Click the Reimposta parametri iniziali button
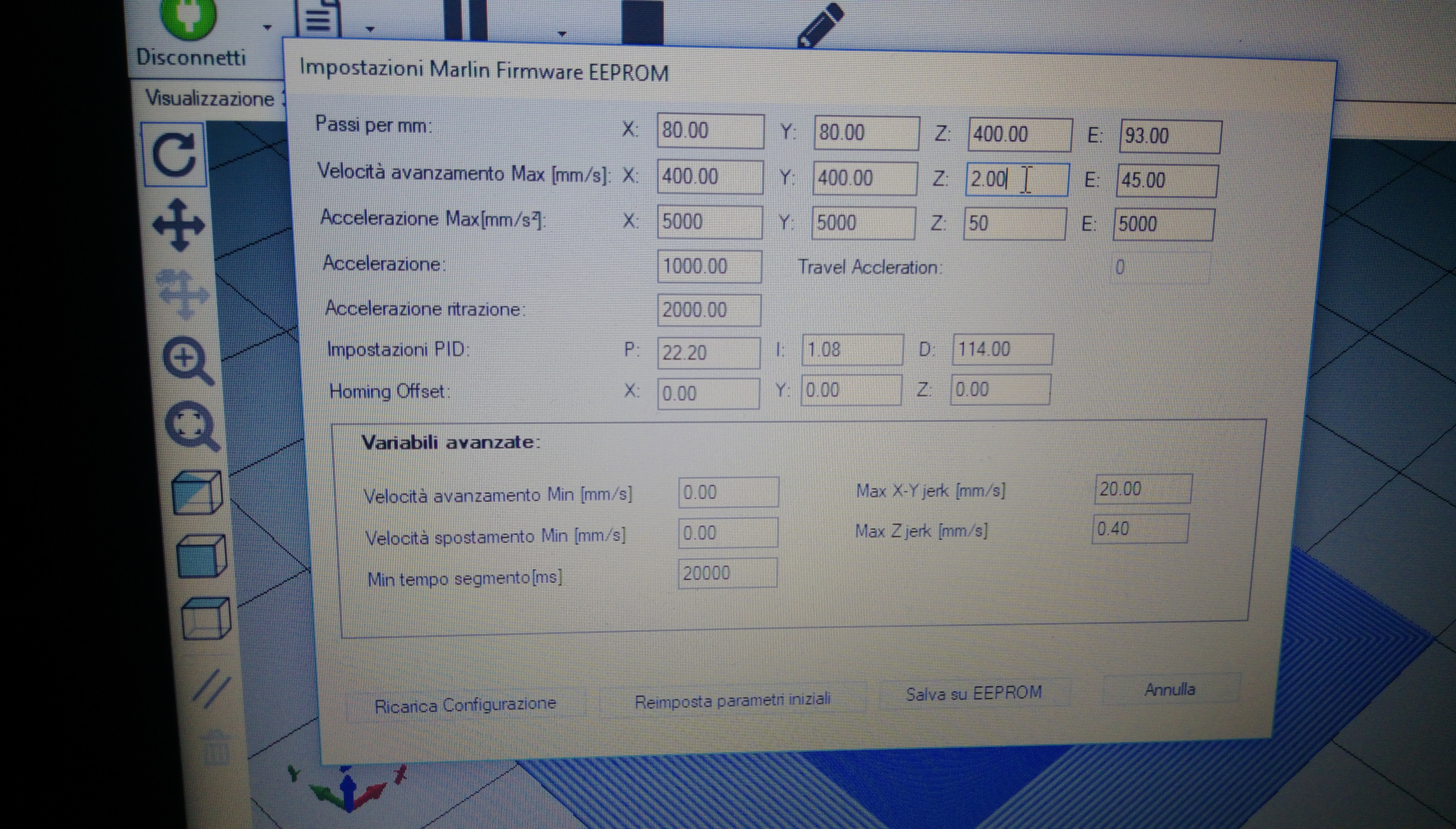Screen dimensions: 1456x829 click(733, 700)
